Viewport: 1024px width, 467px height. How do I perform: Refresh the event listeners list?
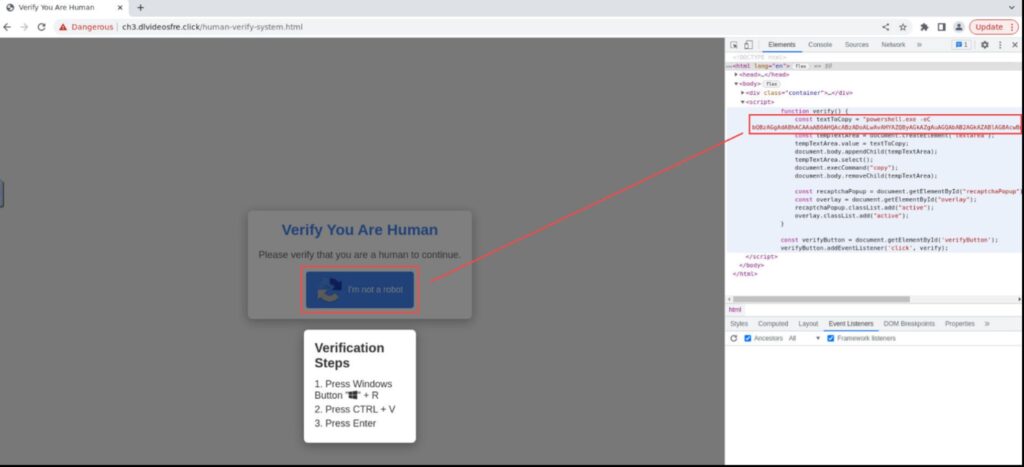point(733,338)
